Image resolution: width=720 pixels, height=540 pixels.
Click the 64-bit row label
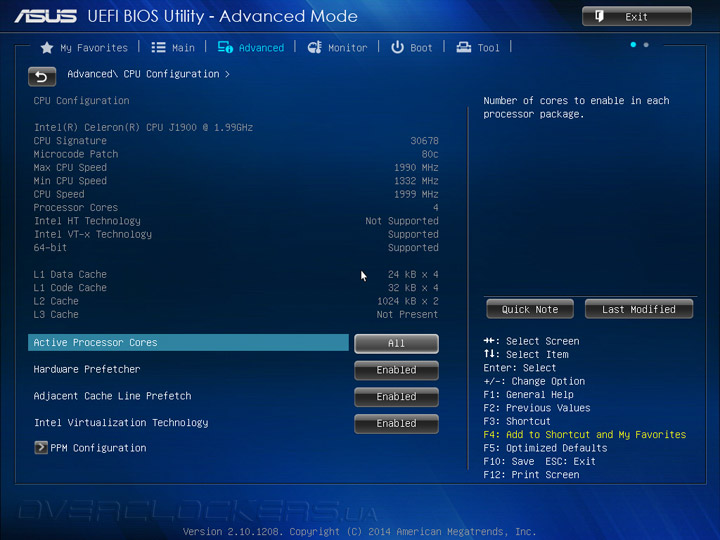coord(50,248)
